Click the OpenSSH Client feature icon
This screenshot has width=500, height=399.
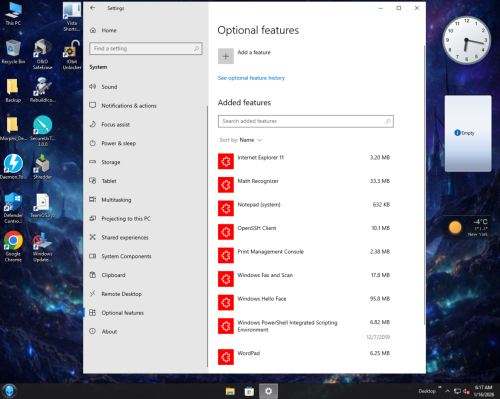click(226, 232)
